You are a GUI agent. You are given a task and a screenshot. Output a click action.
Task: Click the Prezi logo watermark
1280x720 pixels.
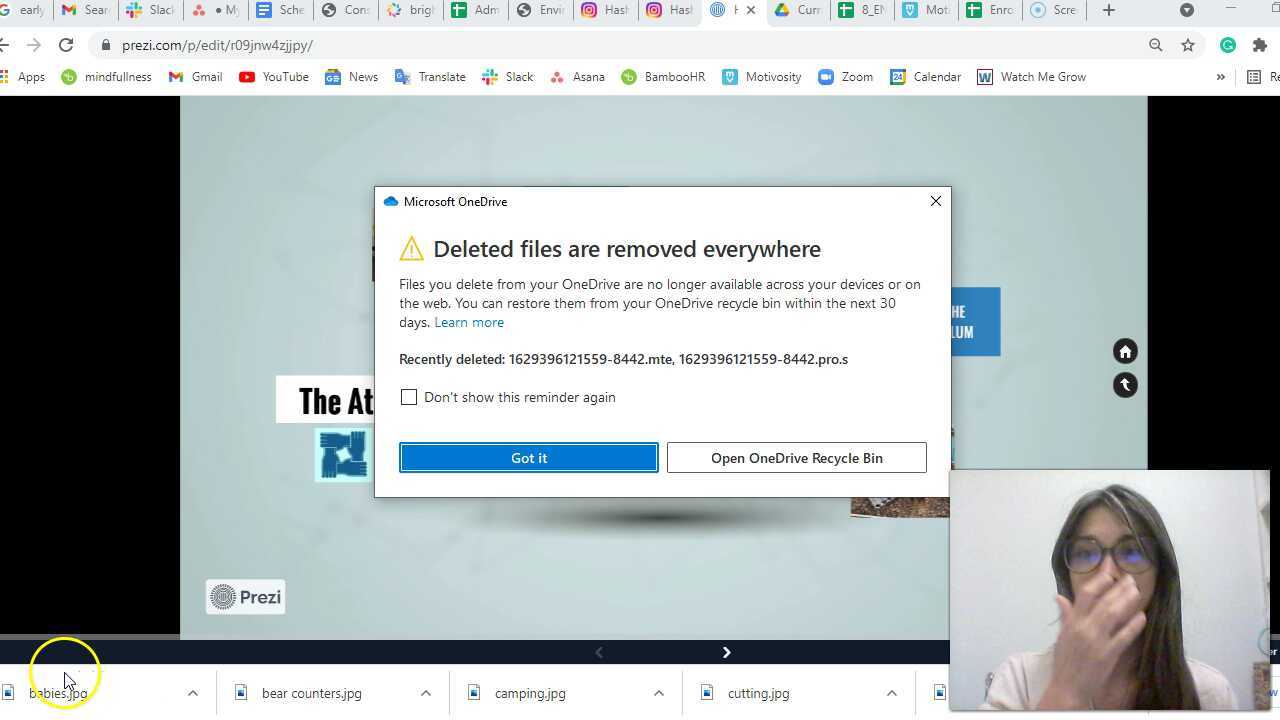(x=245, y=597)
